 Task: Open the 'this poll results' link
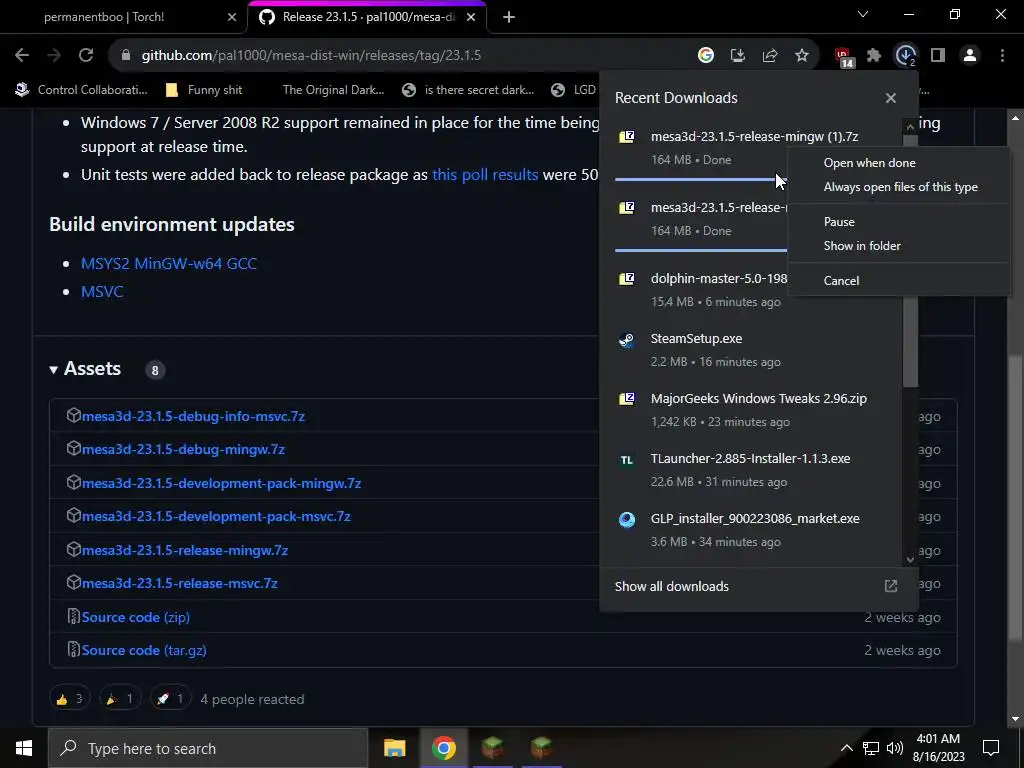485,175
